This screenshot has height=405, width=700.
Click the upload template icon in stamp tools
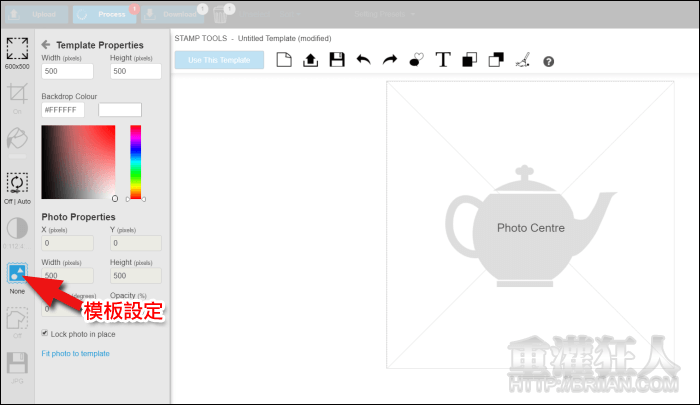pos(310,60)
